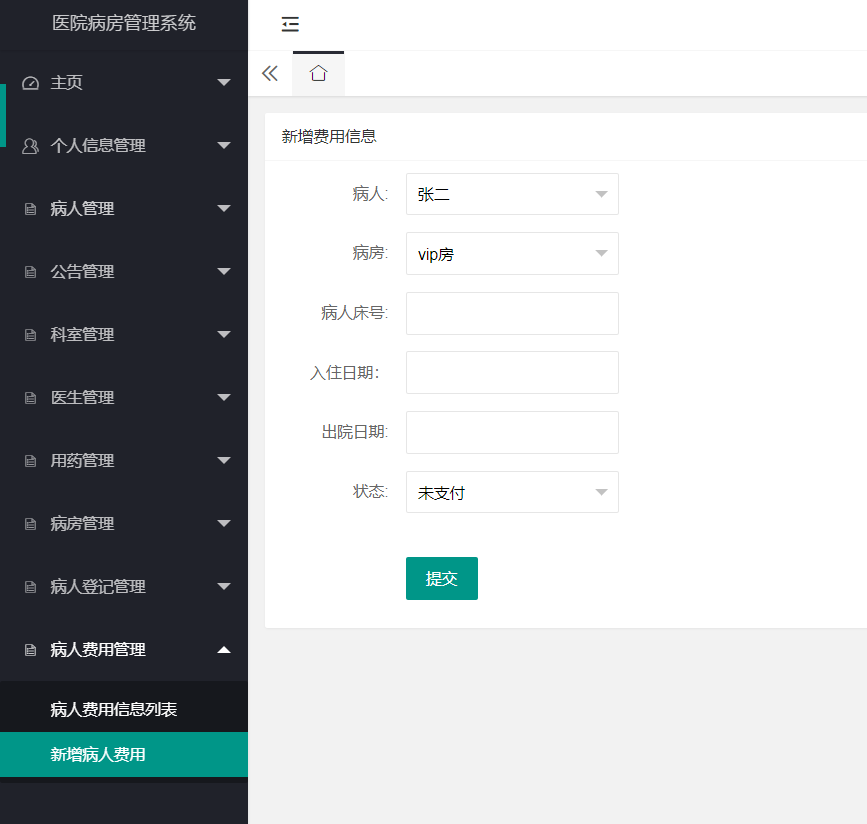Go to 病人费用信息列表 submenu
This screenshot has width=867, height=824.
click(x=124, y=710)
